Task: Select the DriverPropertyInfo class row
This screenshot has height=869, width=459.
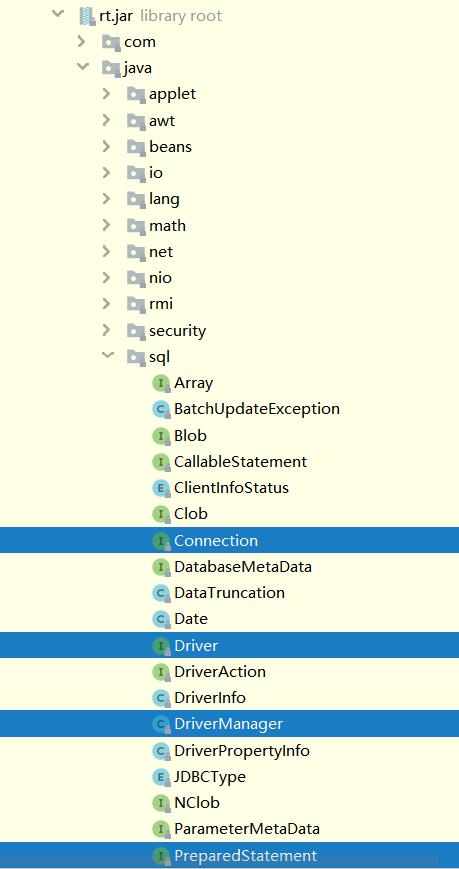Action: click(230, 750)
